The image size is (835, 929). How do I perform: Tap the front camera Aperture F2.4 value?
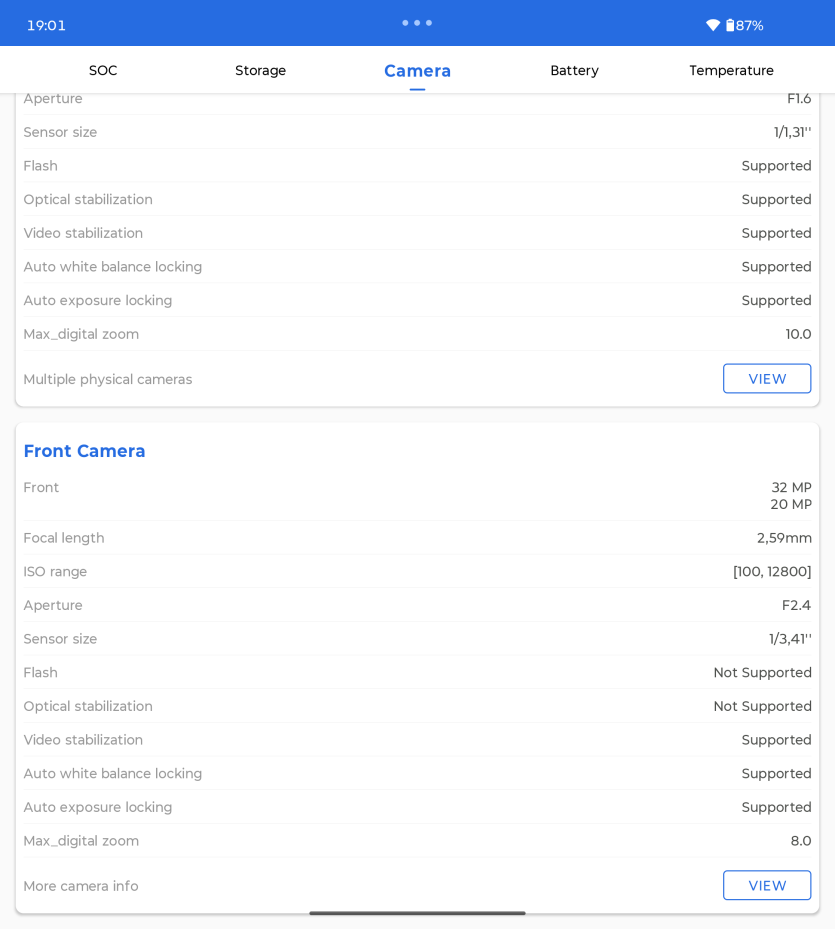point(796,605)
